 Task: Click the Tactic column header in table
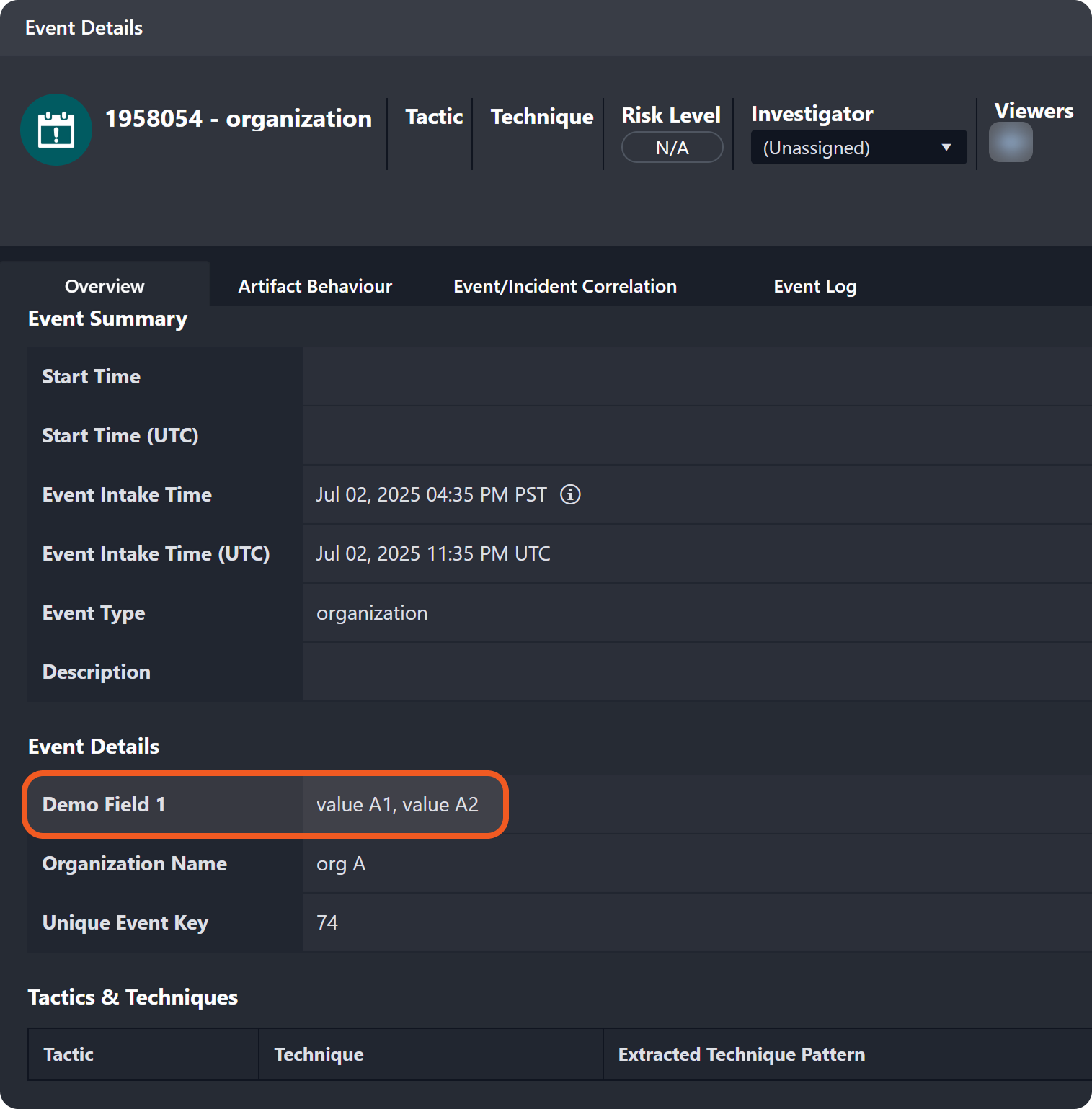tap(68, 1054)
